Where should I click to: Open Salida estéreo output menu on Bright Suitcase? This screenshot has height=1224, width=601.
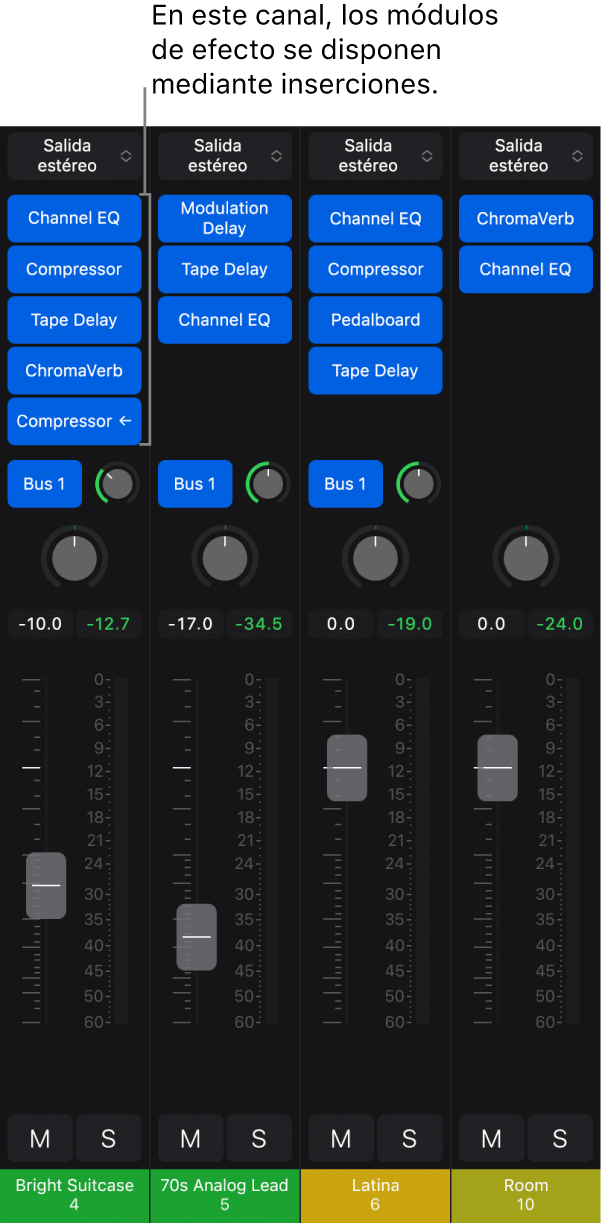[x=75, y=156]
